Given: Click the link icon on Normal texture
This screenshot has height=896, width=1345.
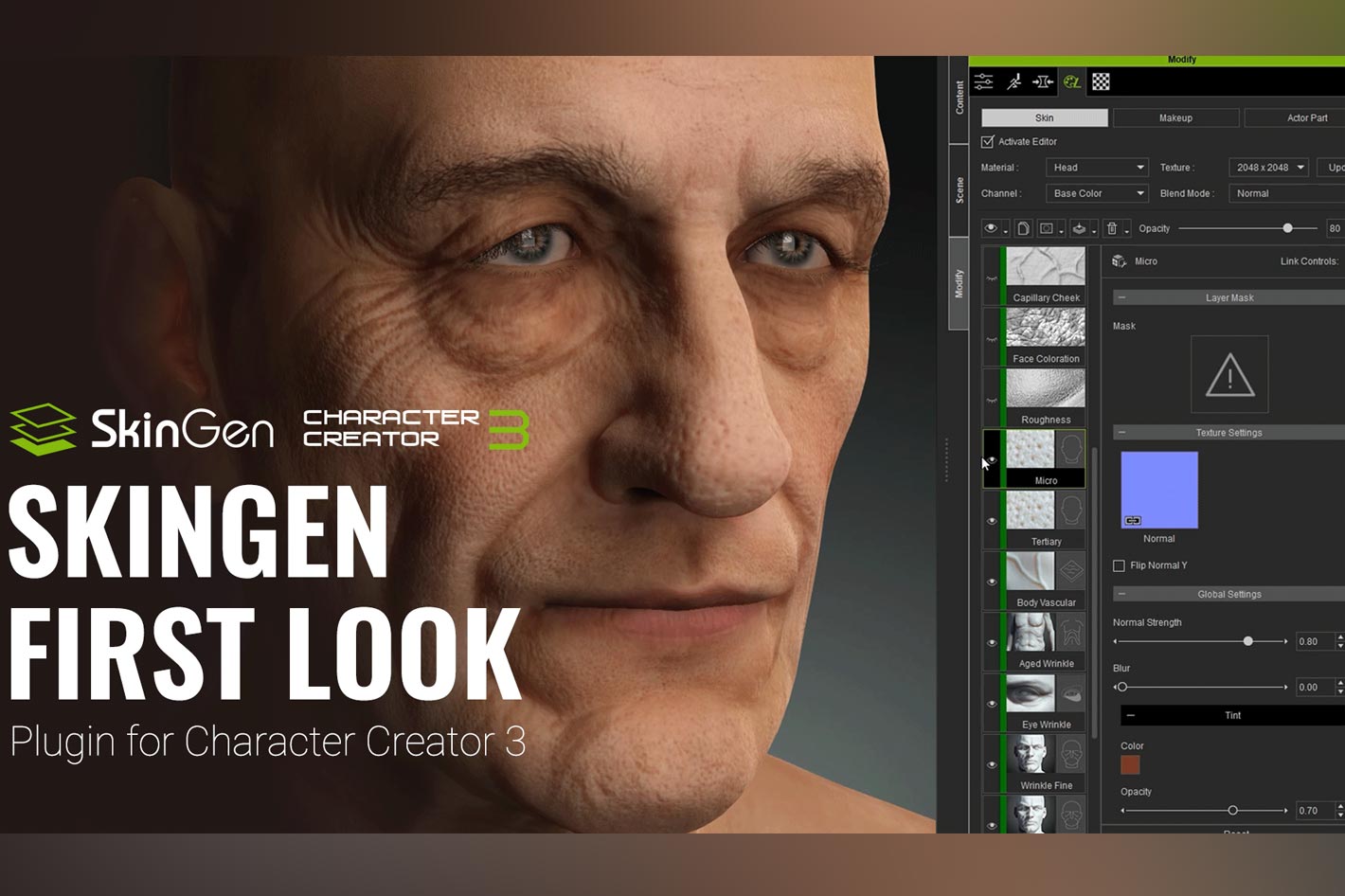Looking at the screenshot, I should 1133,520.
